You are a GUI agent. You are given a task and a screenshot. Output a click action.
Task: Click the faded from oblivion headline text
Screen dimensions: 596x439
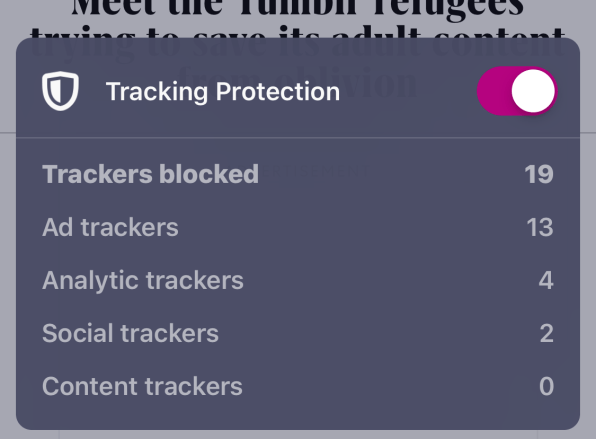point(298,82)
